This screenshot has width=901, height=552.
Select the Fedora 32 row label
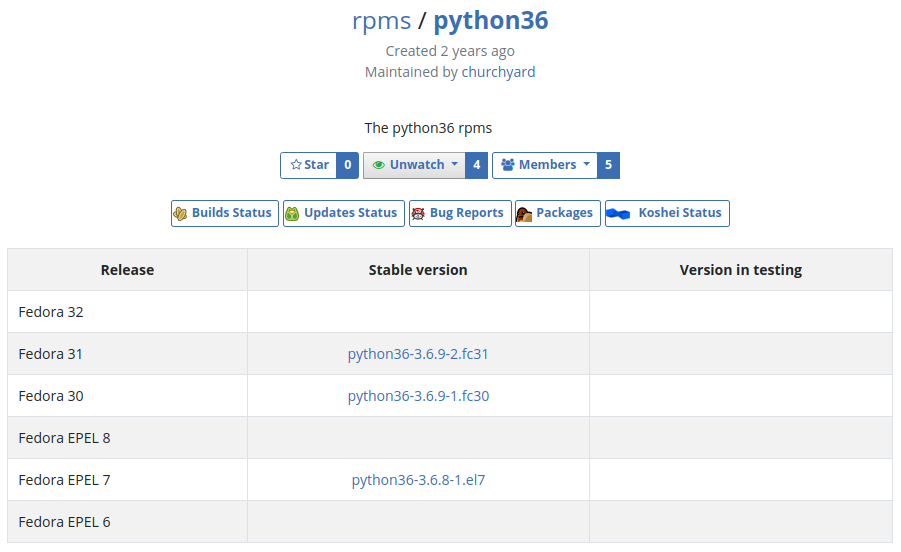51,312
